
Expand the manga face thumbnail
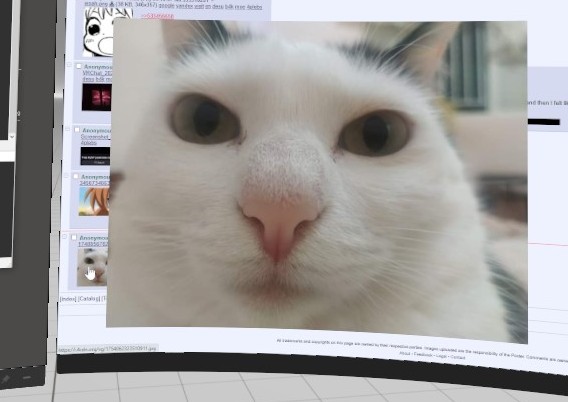point(98,32)
